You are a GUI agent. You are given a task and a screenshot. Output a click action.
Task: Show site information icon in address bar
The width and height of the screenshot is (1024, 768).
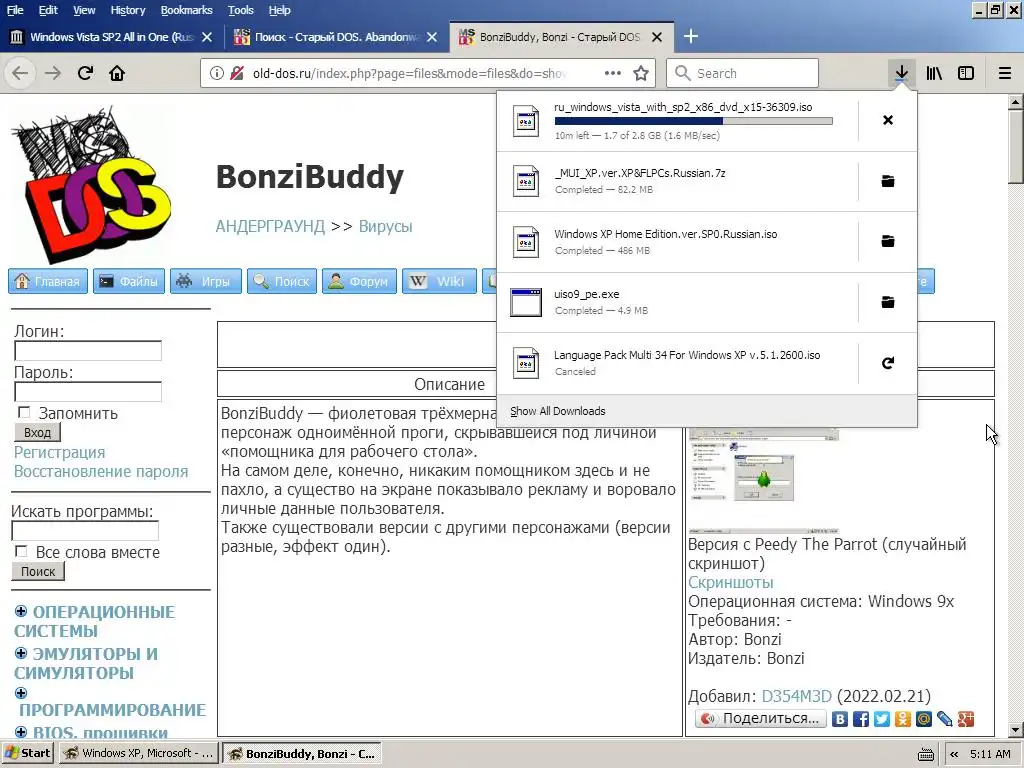point(217,73)
